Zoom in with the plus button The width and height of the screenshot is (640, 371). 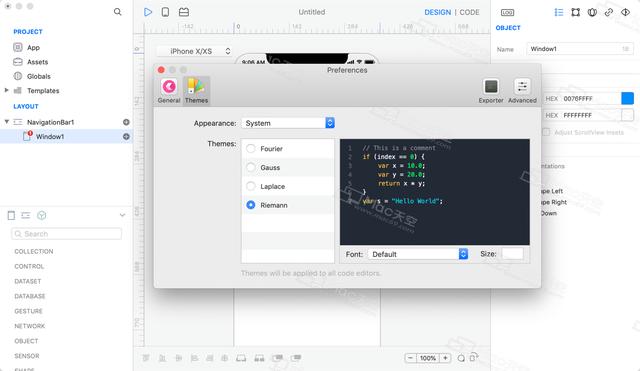click(445, 358)
